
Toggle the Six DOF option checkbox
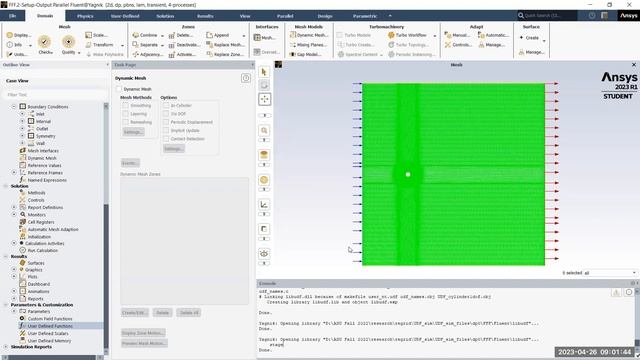pyautogui.click(x=166, y=114)
